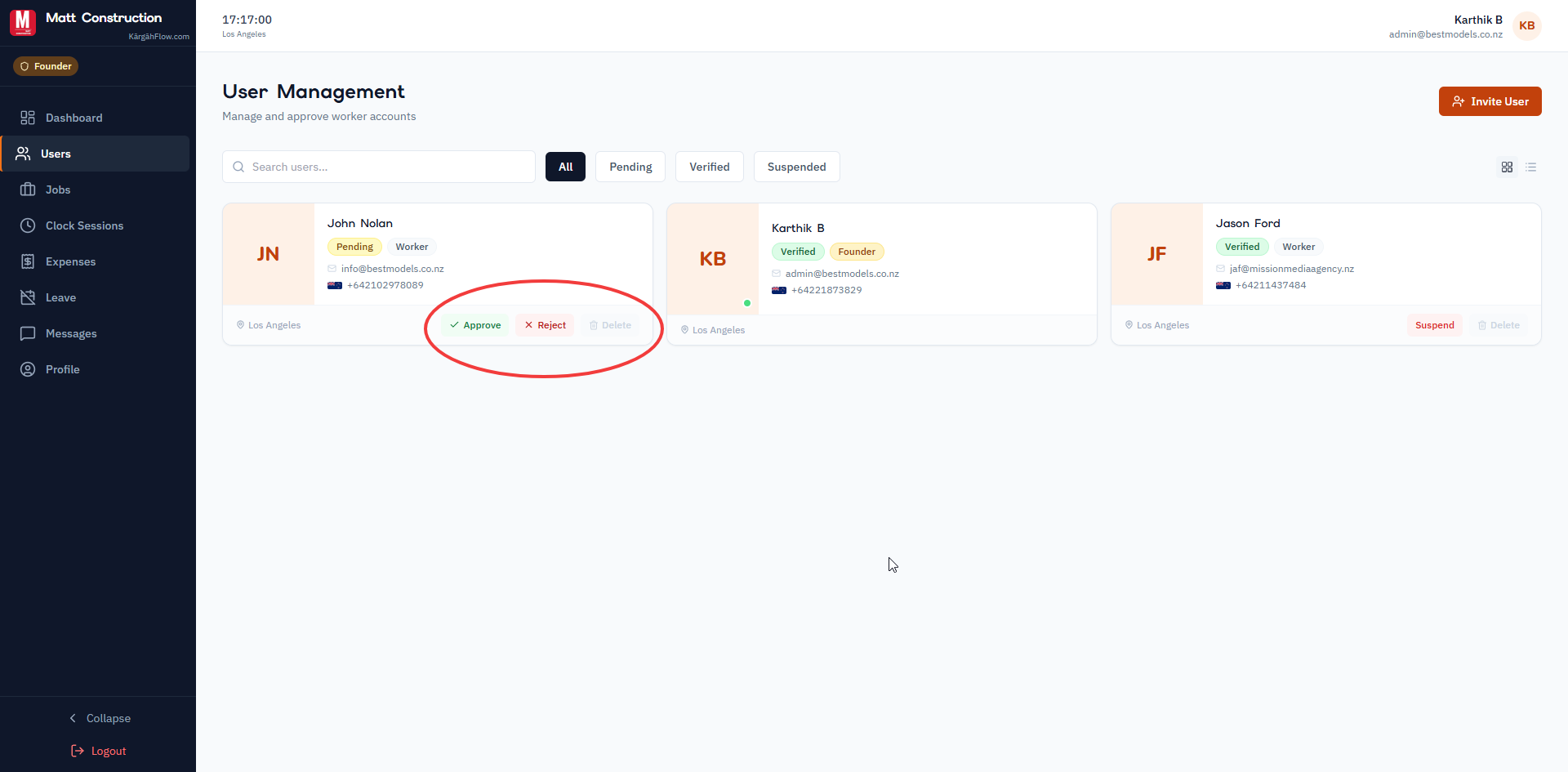Click John Nolan's Worker role badge
The width and height of the screenshot is (1568, 772).
[x=412, y=247]
